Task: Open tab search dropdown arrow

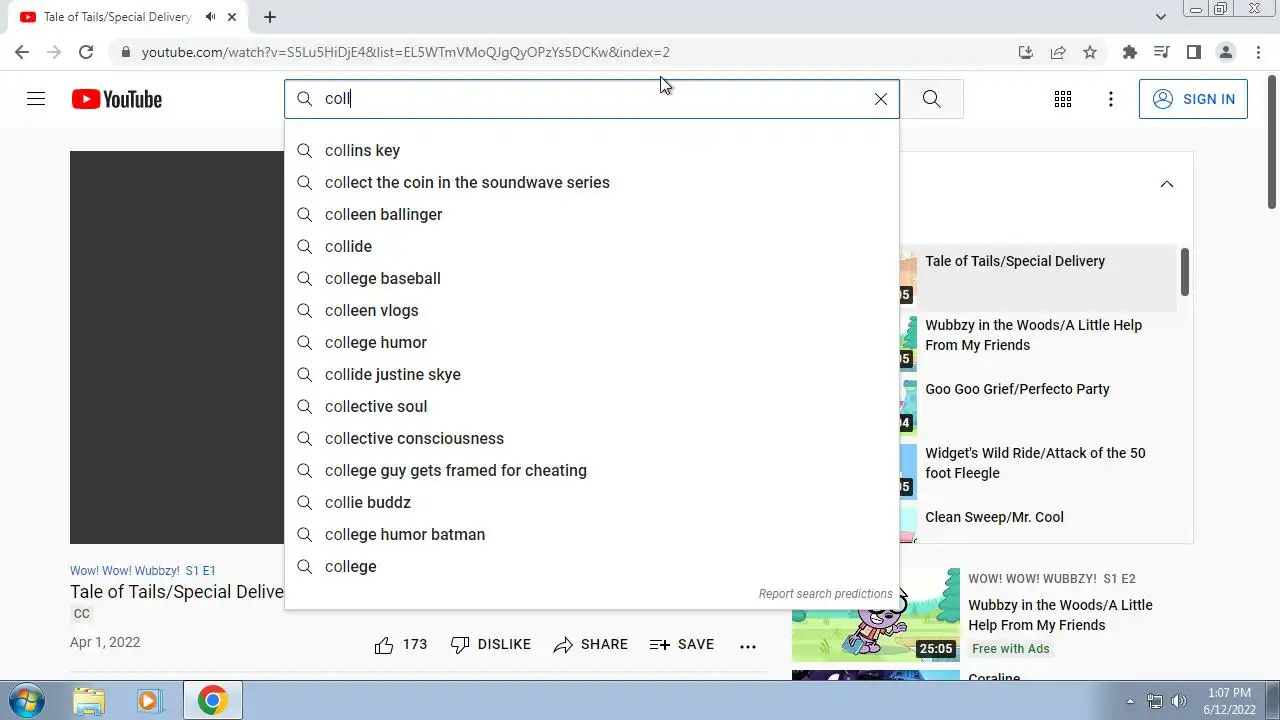Action: (x=1161, y=17)
